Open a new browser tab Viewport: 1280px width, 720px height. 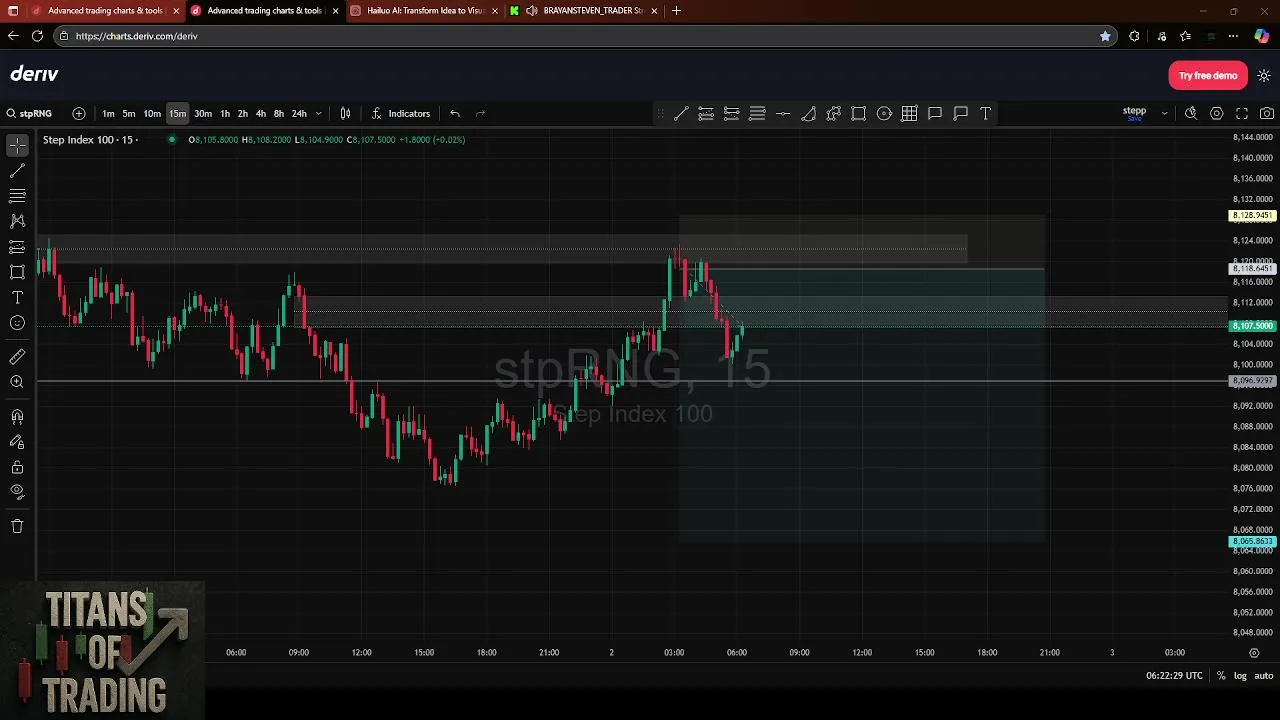click(676, 11)
